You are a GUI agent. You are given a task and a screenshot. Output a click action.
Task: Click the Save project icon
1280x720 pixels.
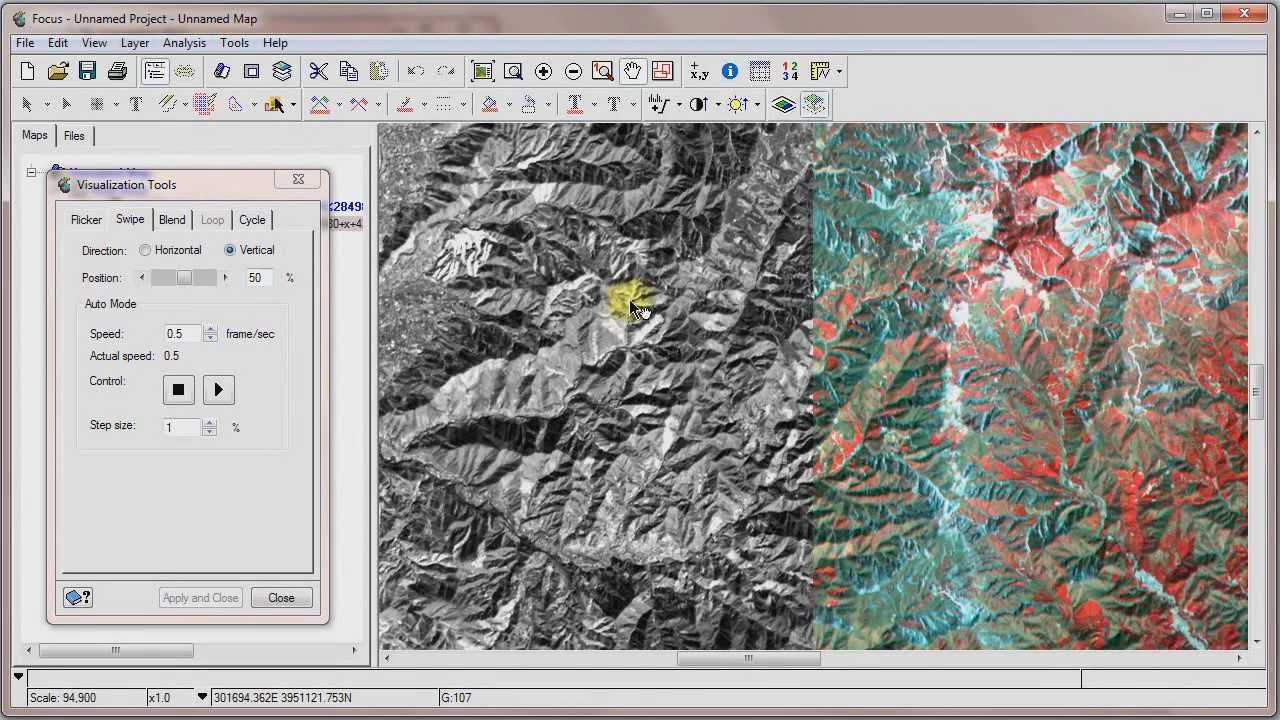point(88,71)
